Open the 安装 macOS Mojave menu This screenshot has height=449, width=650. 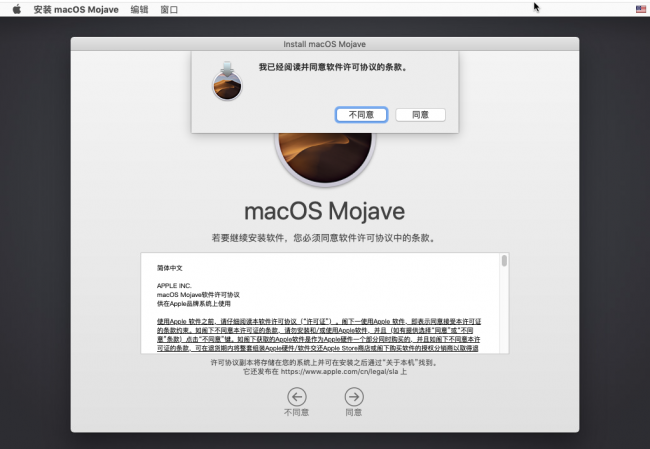(x=76, y=9)
